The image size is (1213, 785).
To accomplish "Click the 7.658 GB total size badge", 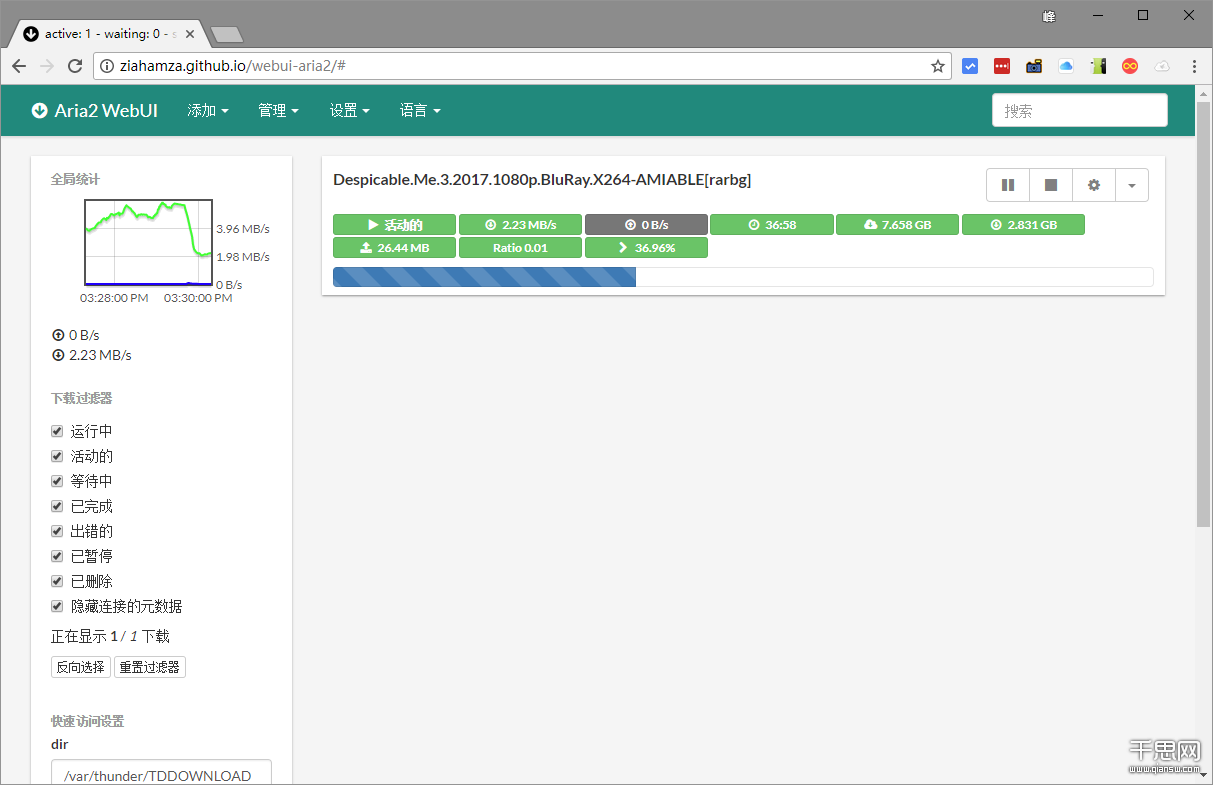I will coord(897,225).
